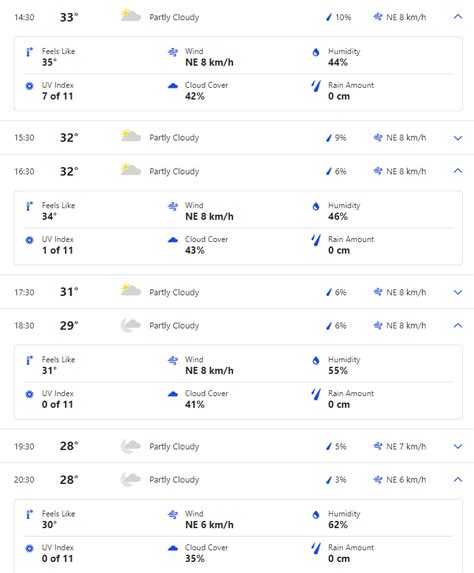Click the Rain Amount icon in 20:30 details

click(316, 548)
